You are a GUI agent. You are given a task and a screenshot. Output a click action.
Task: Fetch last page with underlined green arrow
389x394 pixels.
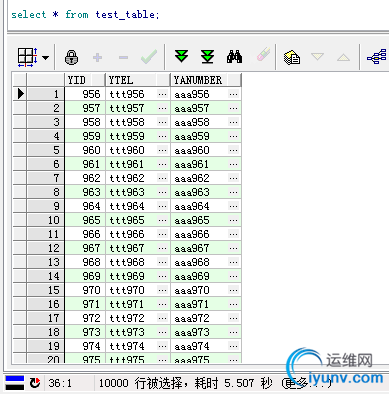pyautogui.click(x=207, y=57)
